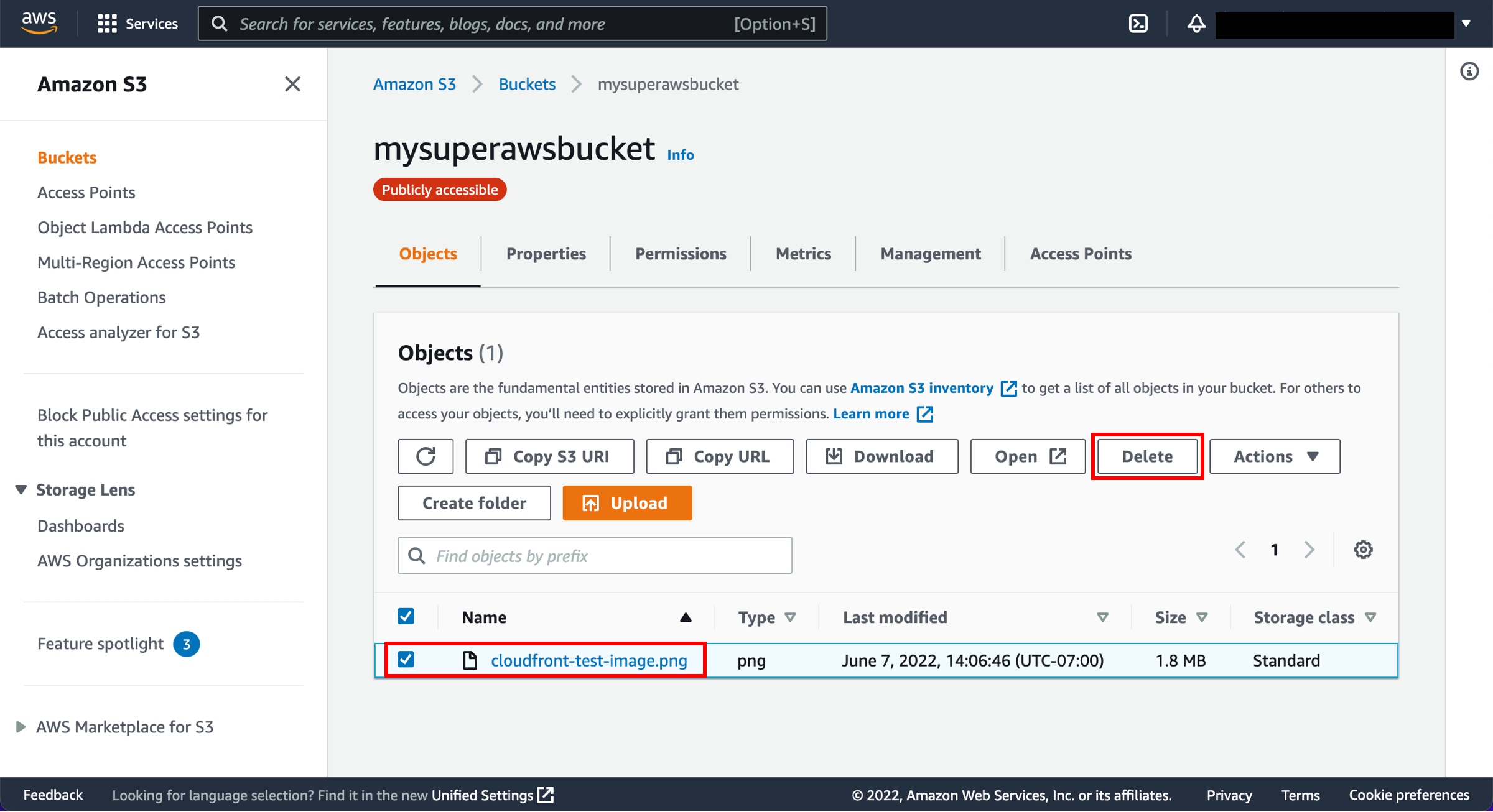Click the magnifier icon in the prefix search

coord(417,556)
